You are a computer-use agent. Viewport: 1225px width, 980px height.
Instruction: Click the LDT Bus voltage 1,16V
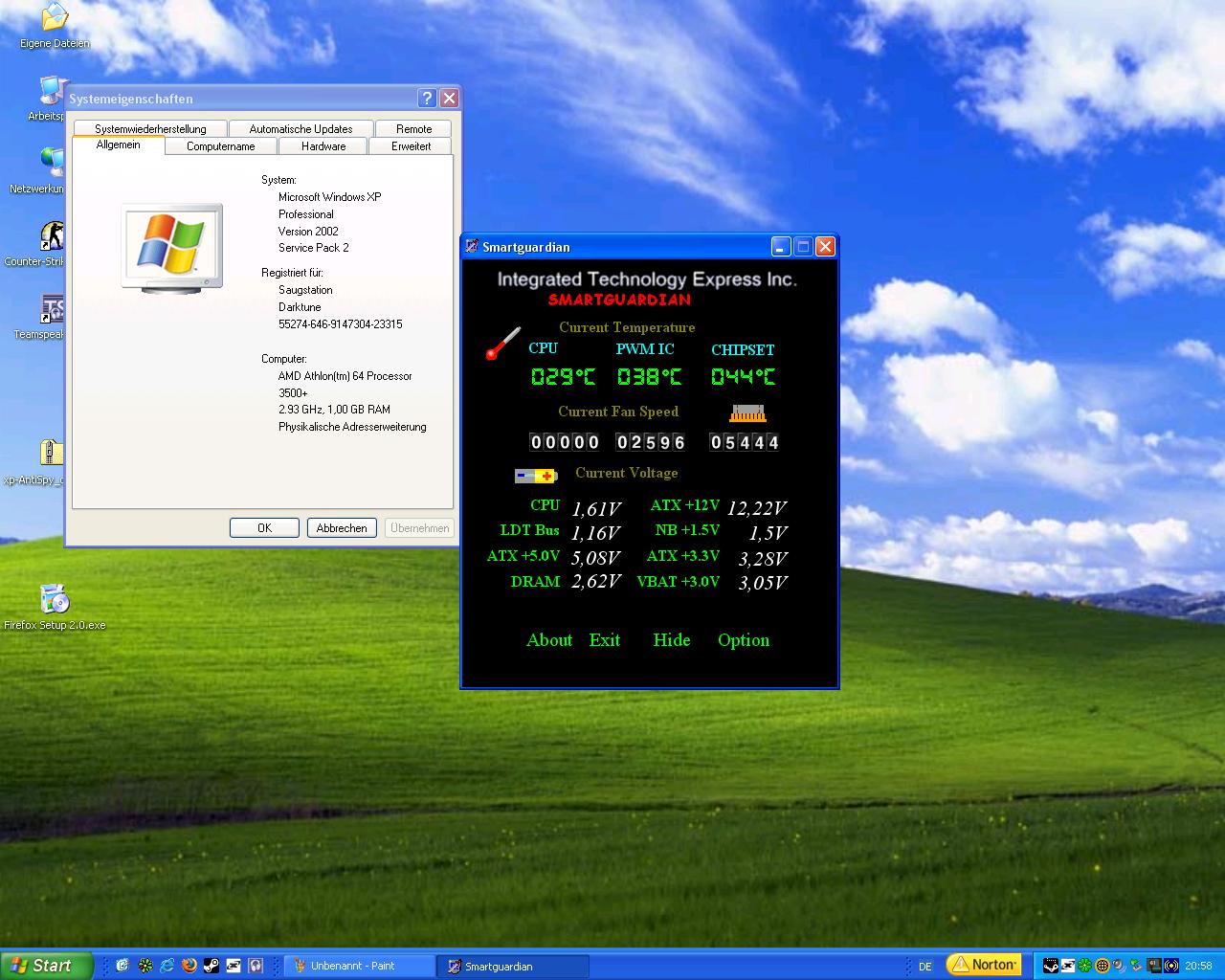(x=596, y=533)
